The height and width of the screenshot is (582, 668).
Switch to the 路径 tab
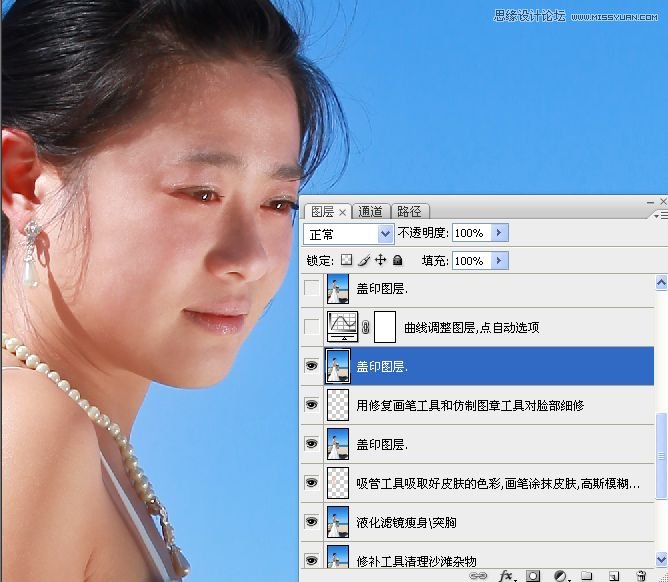(409, 212)
